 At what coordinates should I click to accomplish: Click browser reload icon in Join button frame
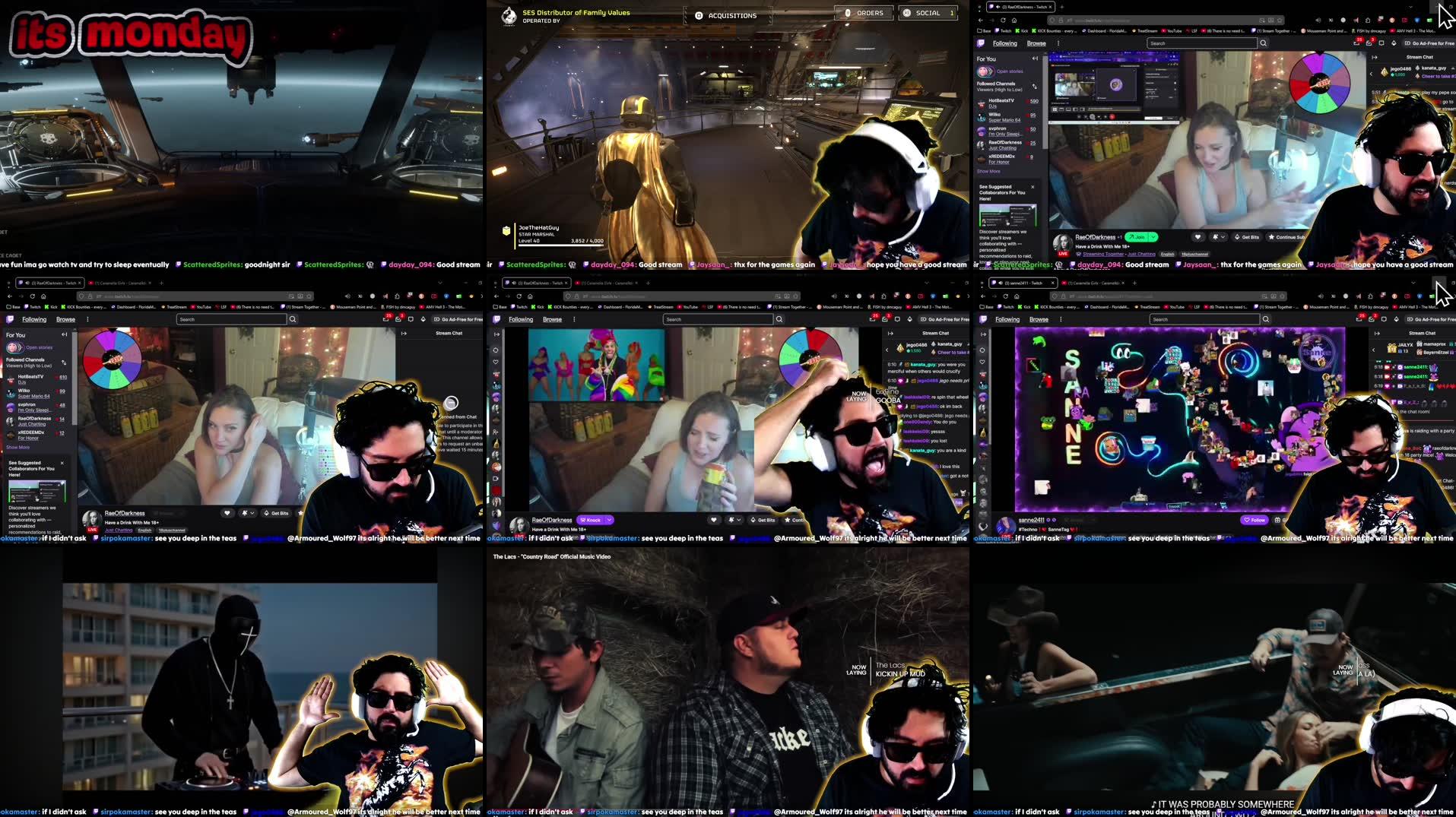coord(1003,21)
